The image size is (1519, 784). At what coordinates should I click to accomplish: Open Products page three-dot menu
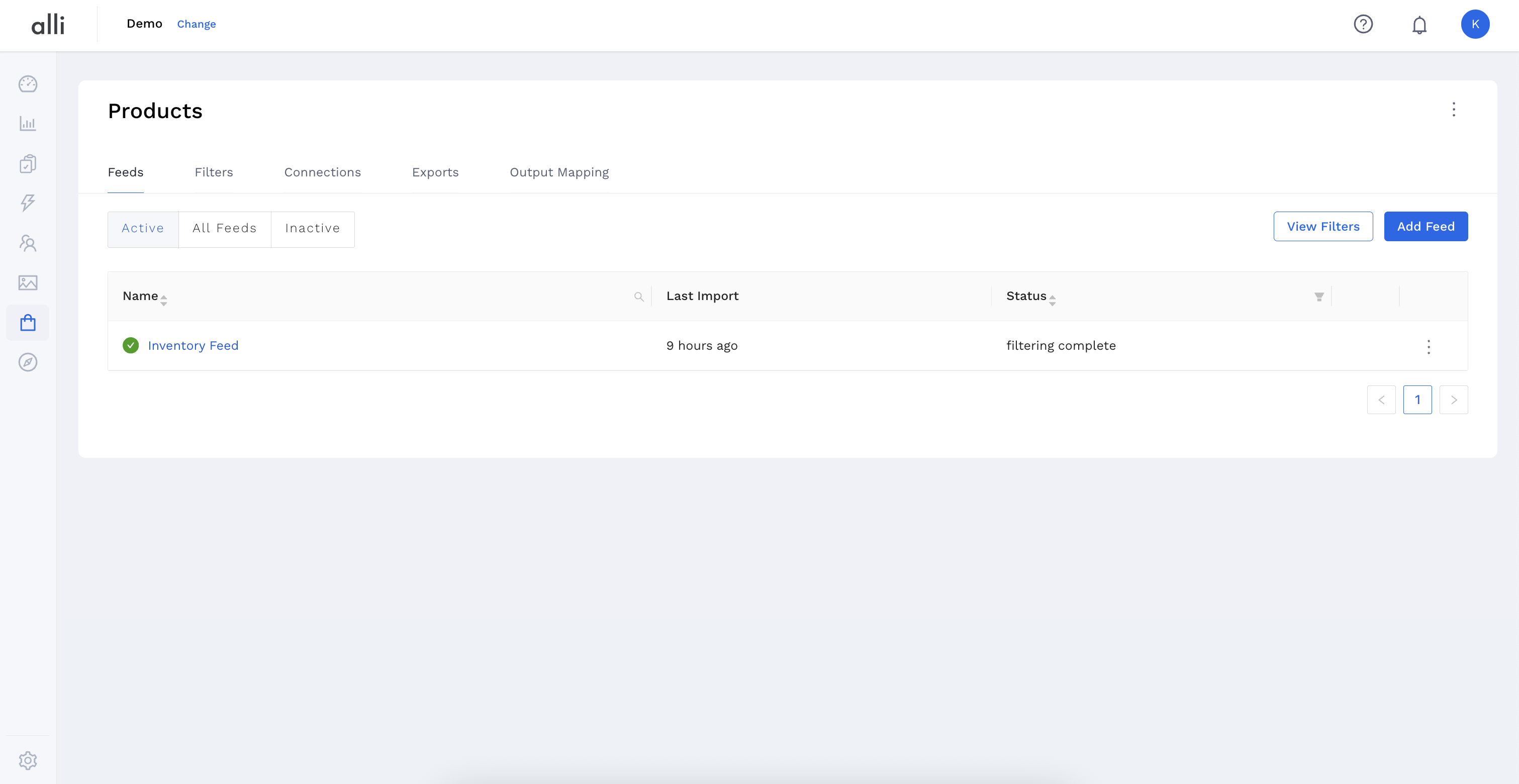click(x=1454, y=110)
